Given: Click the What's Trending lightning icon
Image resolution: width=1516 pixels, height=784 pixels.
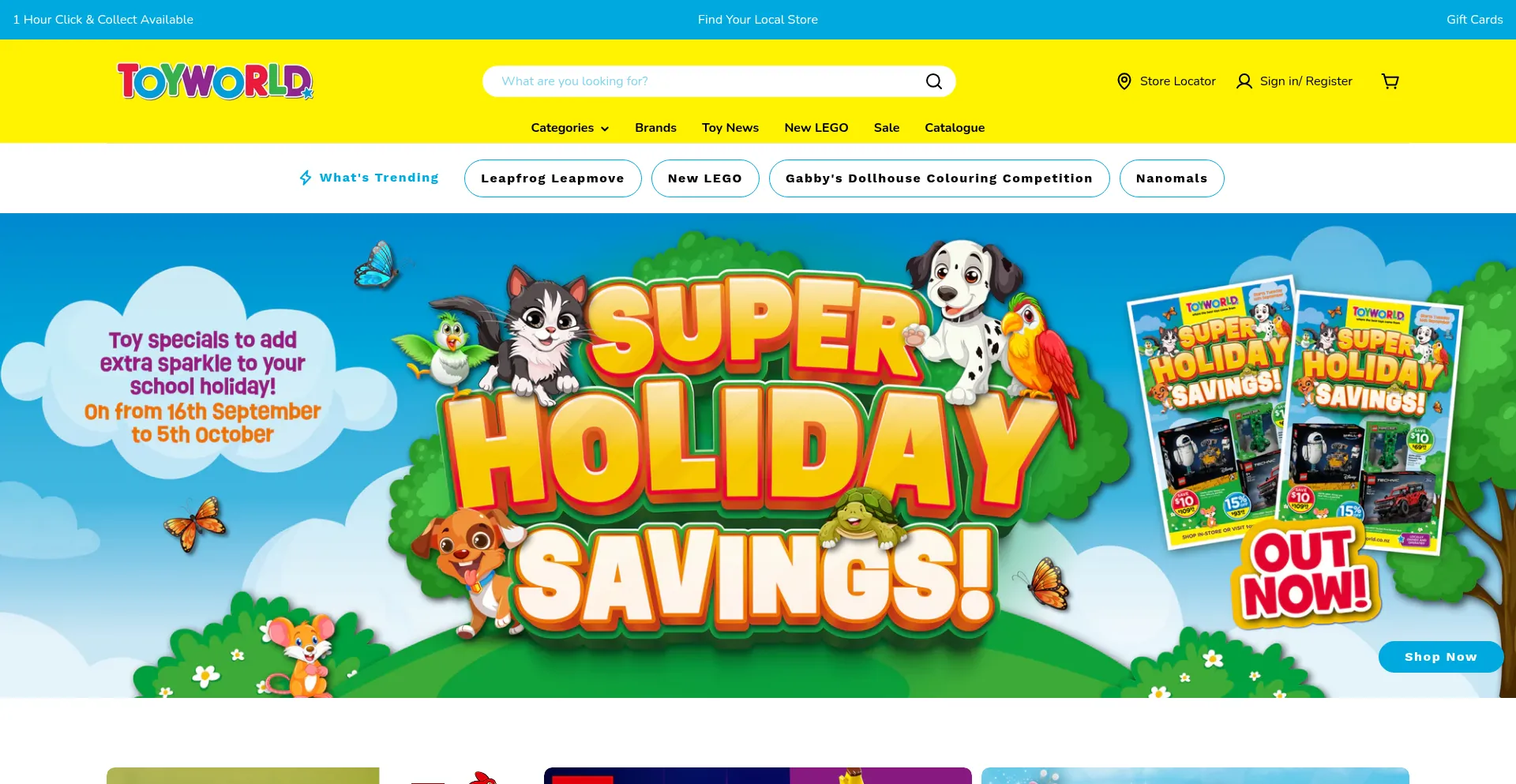Looking at the screenshot, I should pos(306,178).
